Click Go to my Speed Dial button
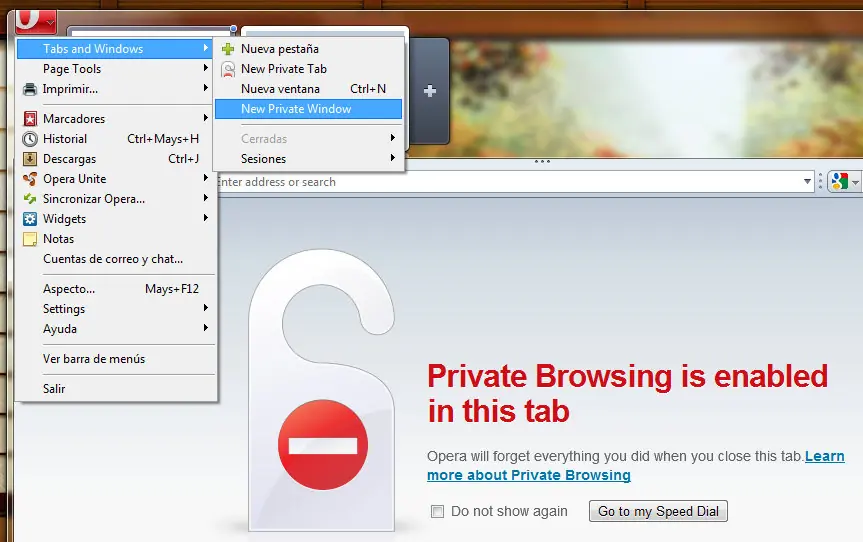This screenshot has height=542, width=863. pos(658,512)
